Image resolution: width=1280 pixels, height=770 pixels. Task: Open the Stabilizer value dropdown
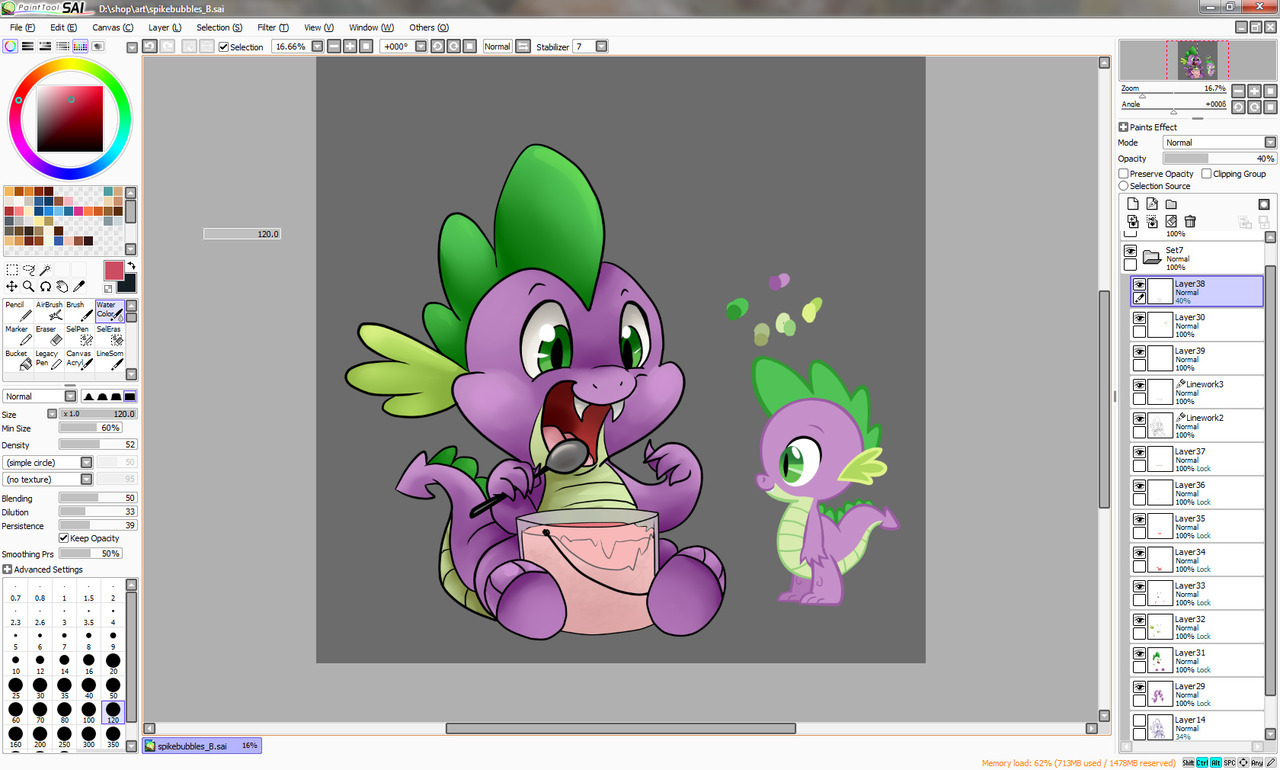[603, 46]
